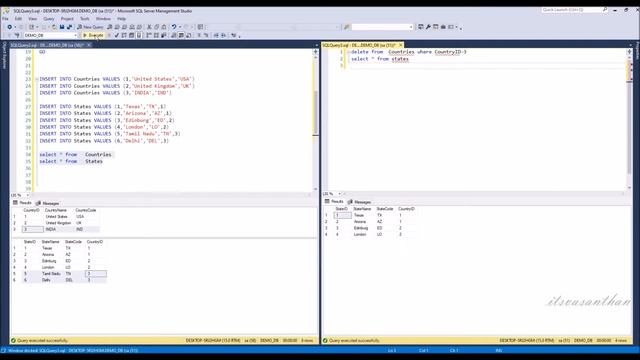Open the Find combo box dropdown arrow

pyautogui.click(x=411, y=27)
